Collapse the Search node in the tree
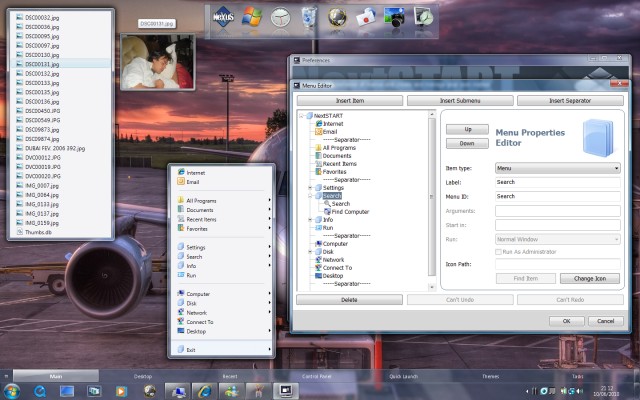The width and height of the screenshot is (640, 400). 311,196
